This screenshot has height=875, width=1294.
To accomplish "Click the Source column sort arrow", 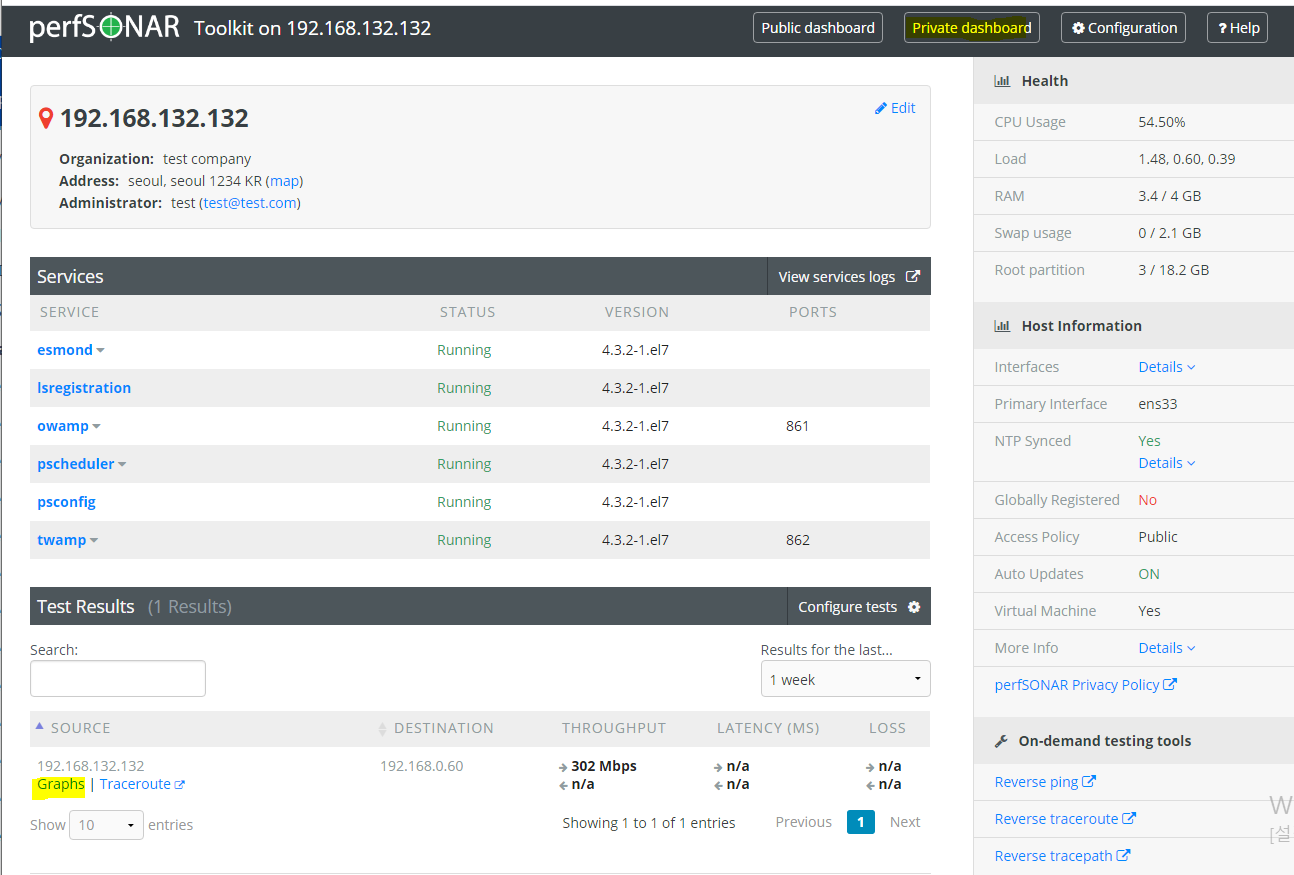I will pos(40,726).
